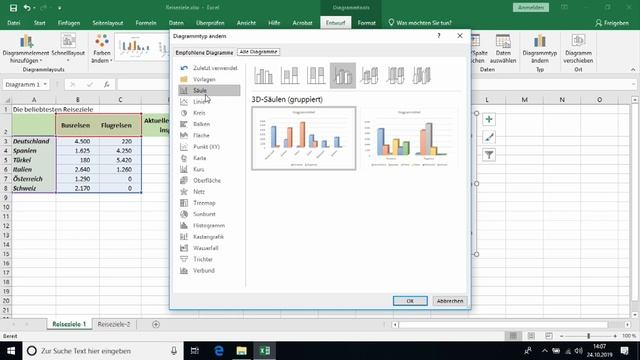Open Microsoft Edge from taskbar
Screen dimensions: 640x360
(x=219, y=351)
